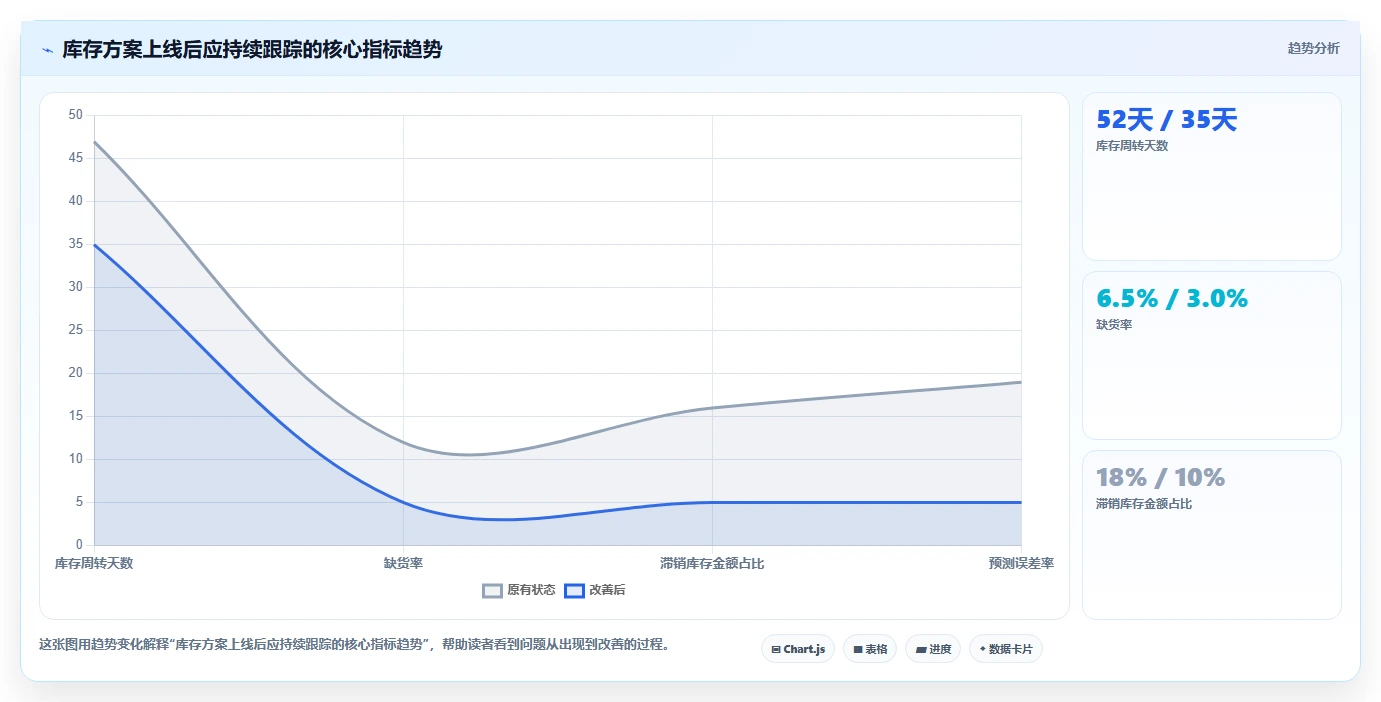Image resolution: width=1381 pixels, height=702 pixels.
Task: Click the 库存周转天数 x-axis label
Action: coord(94,564)
